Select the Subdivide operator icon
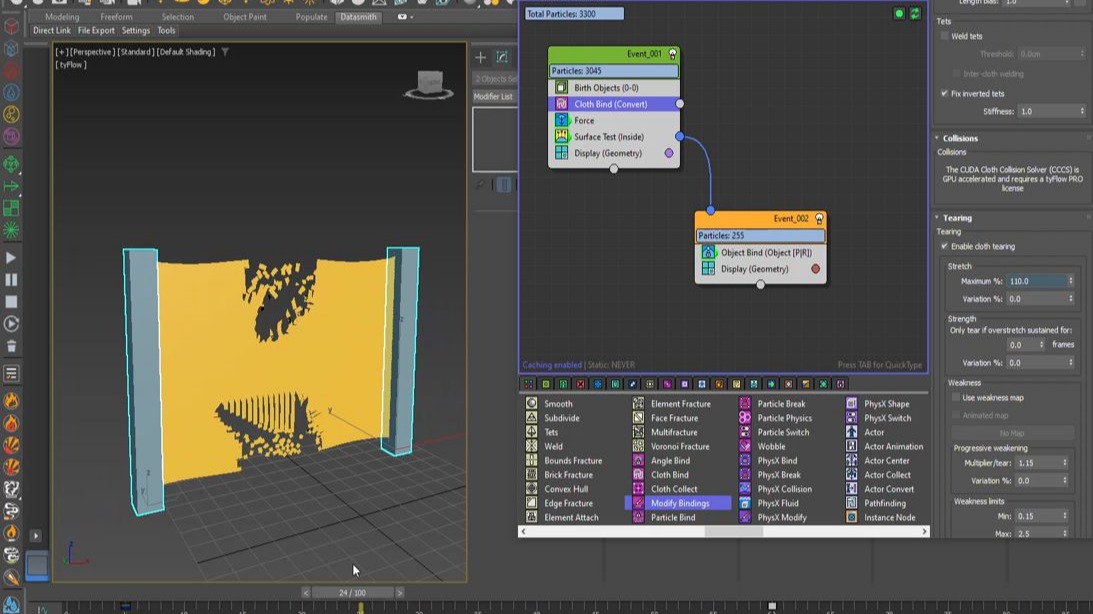 (531, 417)
